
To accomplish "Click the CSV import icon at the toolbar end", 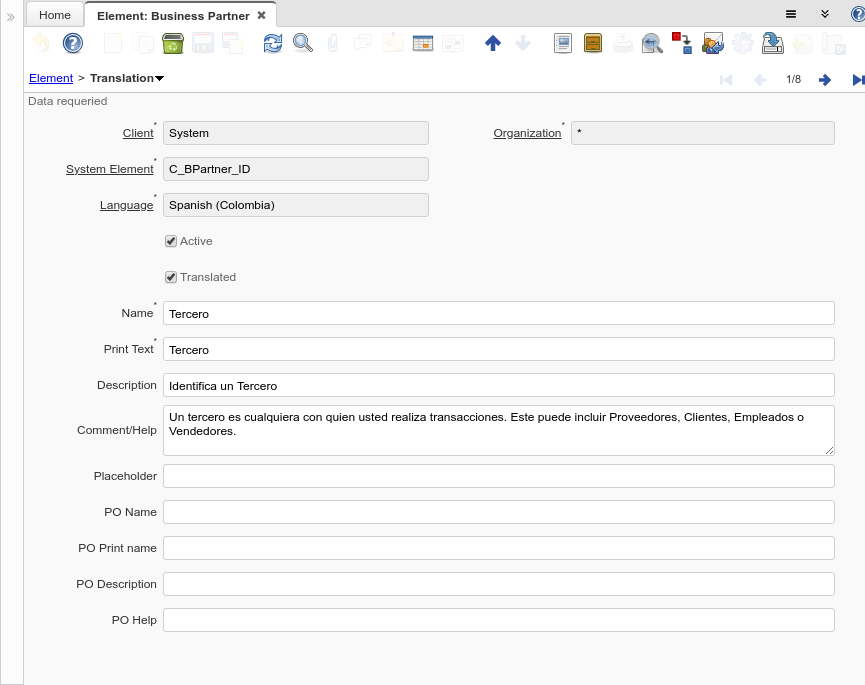I will coord(834,43).
